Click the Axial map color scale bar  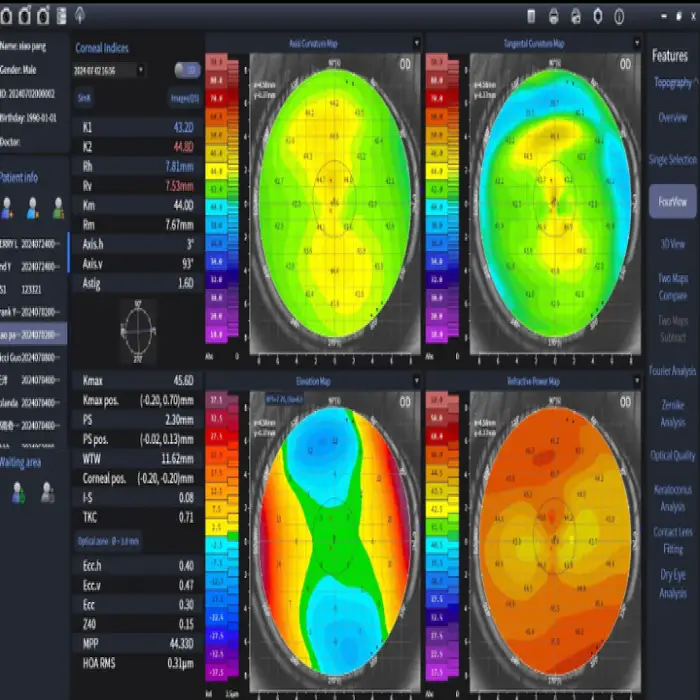[216, 200]
